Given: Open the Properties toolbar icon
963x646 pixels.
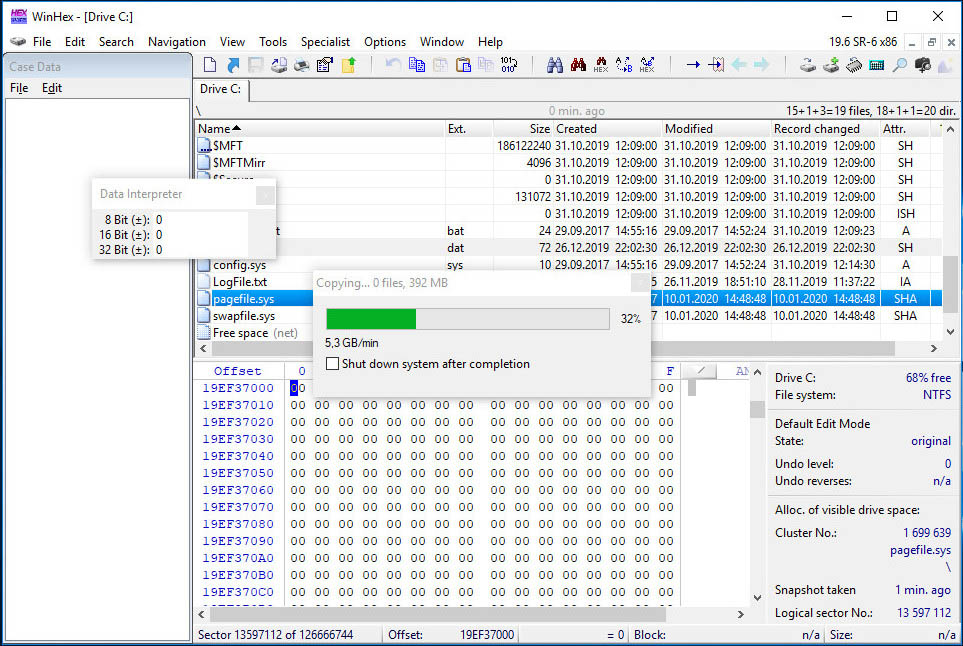Looking at the screenshot, I should [325, 64].
